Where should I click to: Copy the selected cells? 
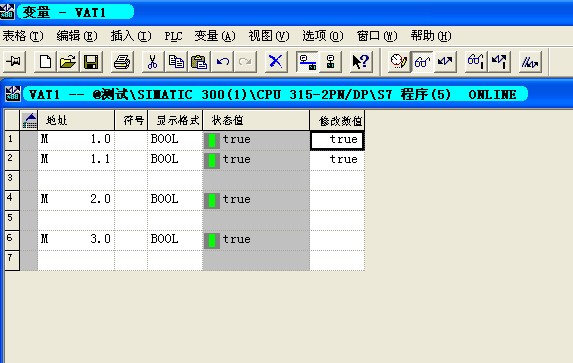pyautogui.click(x=176, y=61)
